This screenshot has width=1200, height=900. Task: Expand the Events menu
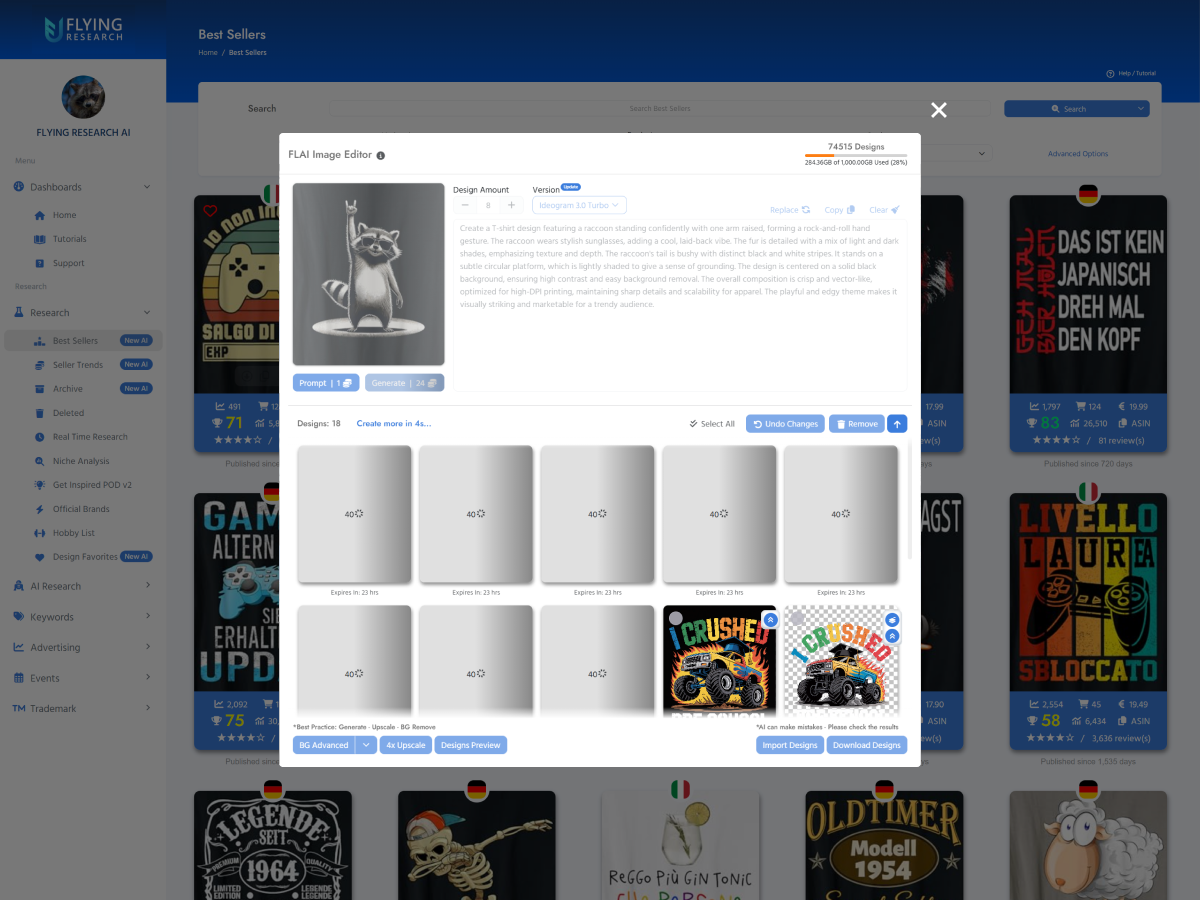(x=83, y=678)
